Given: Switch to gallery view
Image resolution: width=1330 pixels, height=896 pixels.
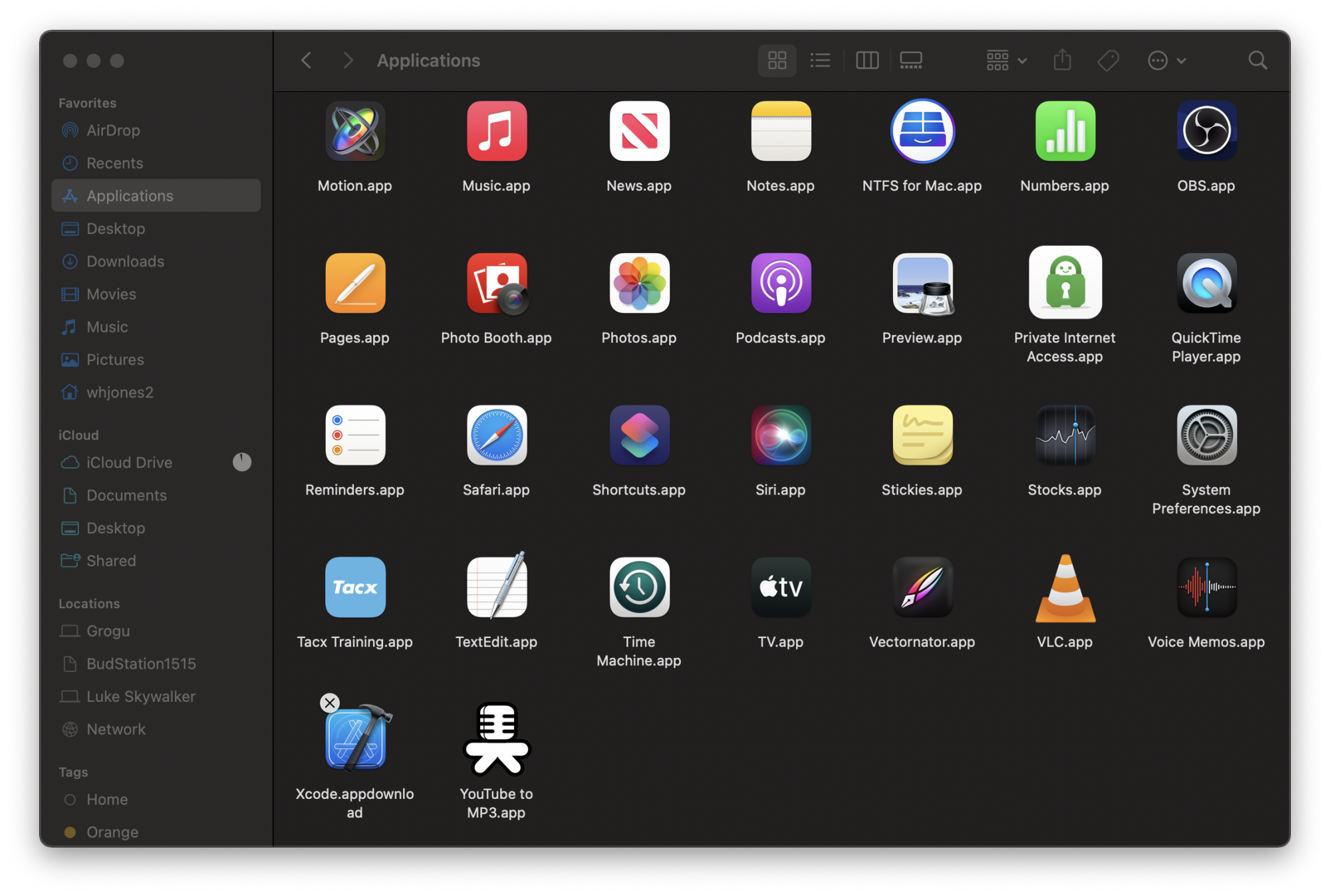Looking at the screenshot, I should (x=910, y=60).
